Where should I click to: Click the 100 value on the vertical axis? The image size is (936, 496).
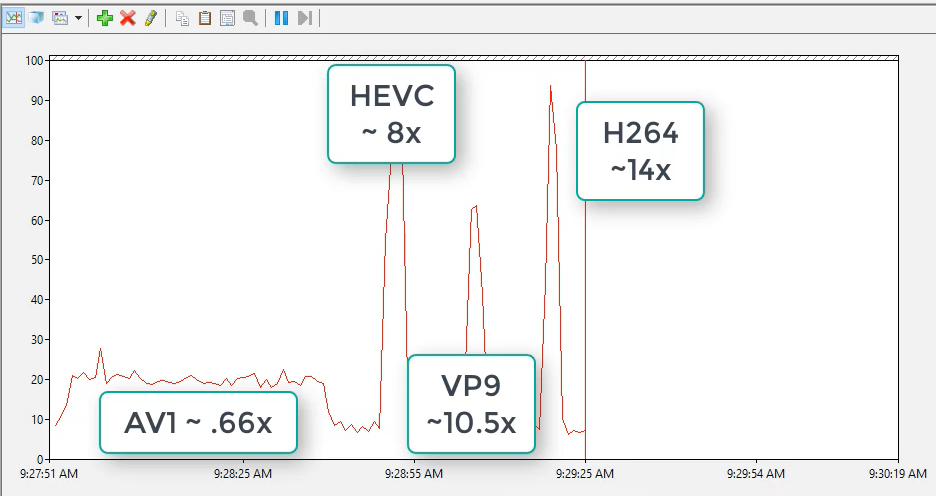(34, 60)
